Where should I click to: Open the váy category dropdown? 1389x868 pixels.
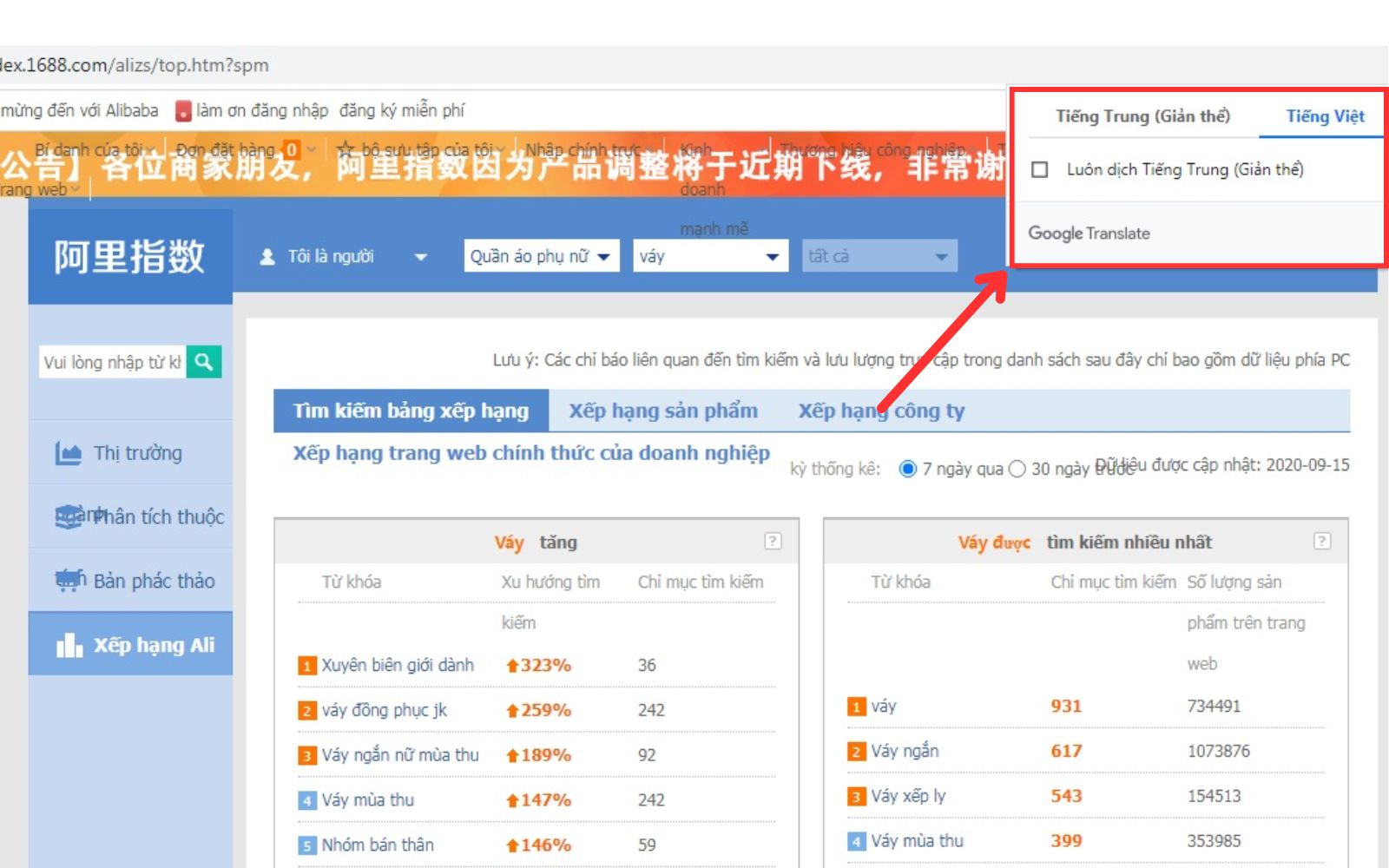click(710, 256)
